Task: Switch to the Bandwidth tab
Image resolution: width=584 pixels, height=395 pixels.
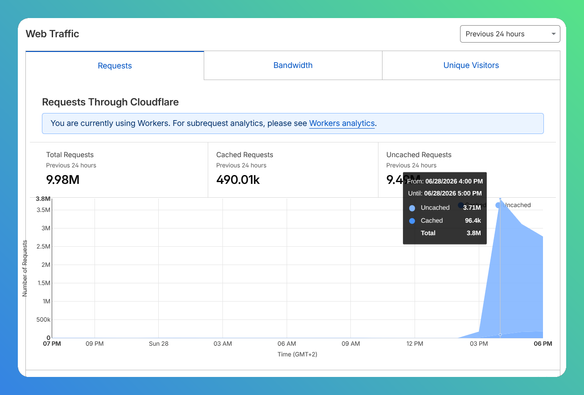Action: pyautogui.click(x=293, y=65)
